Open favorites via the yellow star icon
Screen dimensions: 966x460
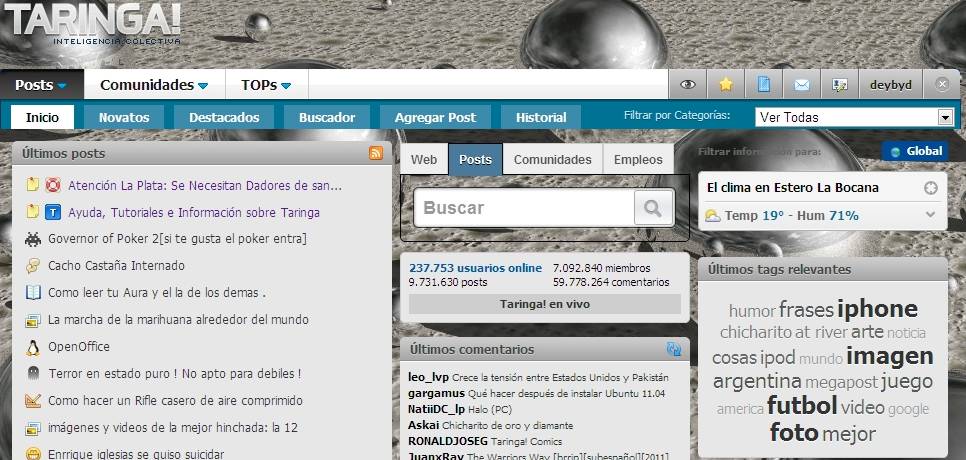[726, 85]
